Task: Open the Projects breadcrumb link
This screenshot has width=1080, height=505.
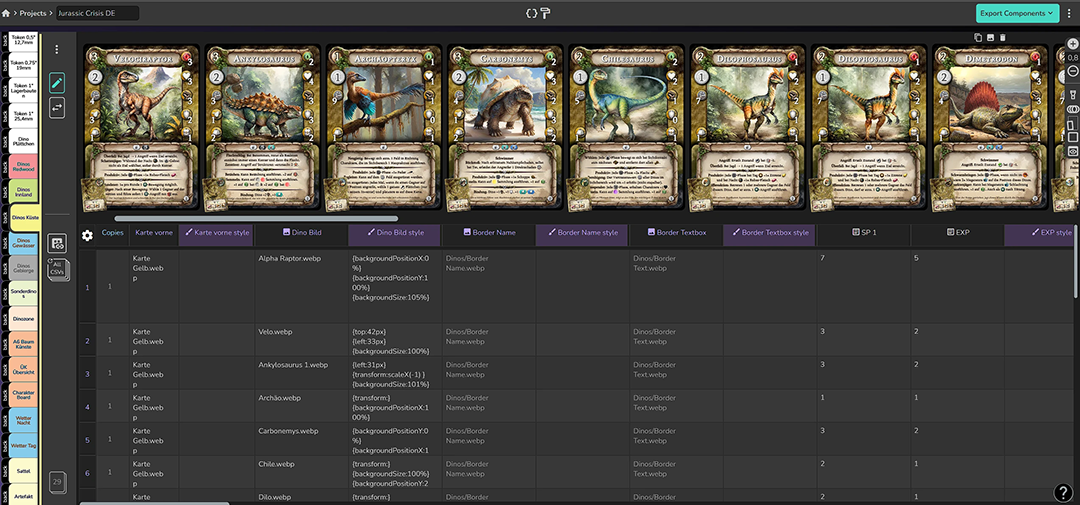Action: (x=32, y=13)
